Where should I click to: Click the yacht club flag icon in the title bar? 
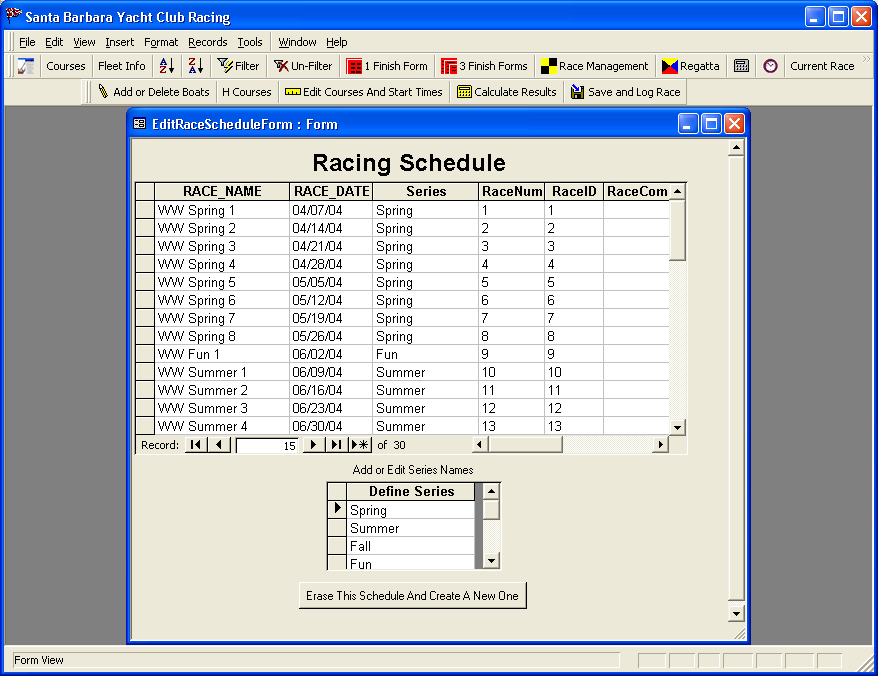[13, 16]
